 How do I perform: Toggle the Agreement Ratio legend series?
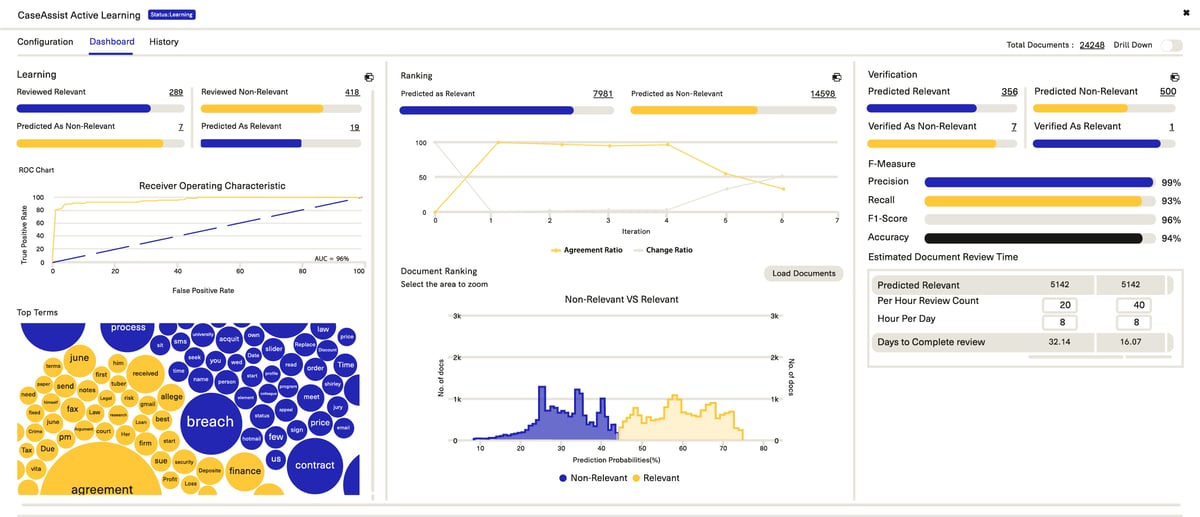pos(592,250)
